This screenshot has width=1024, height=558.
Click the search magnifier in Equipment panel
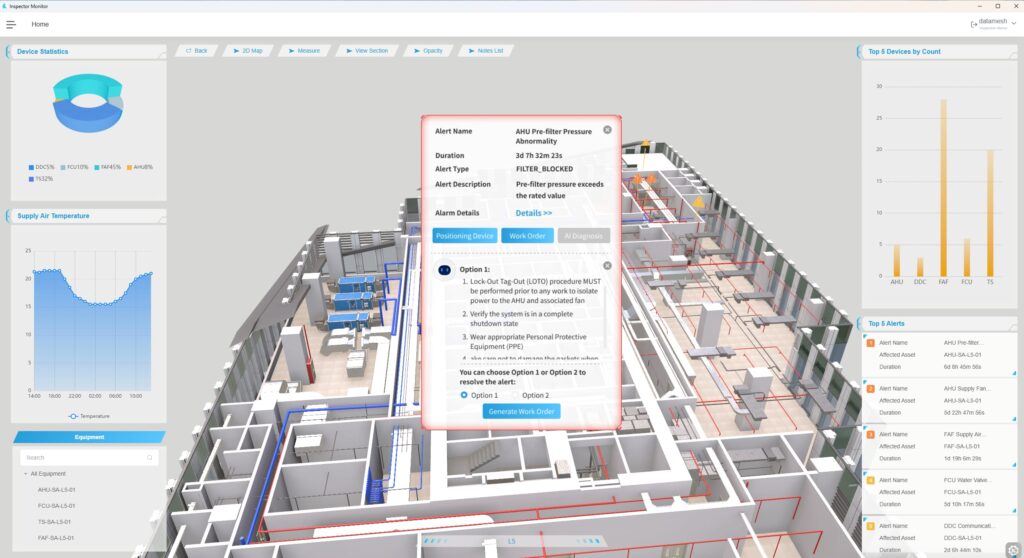pyautogui.click(x=150, y=457)
